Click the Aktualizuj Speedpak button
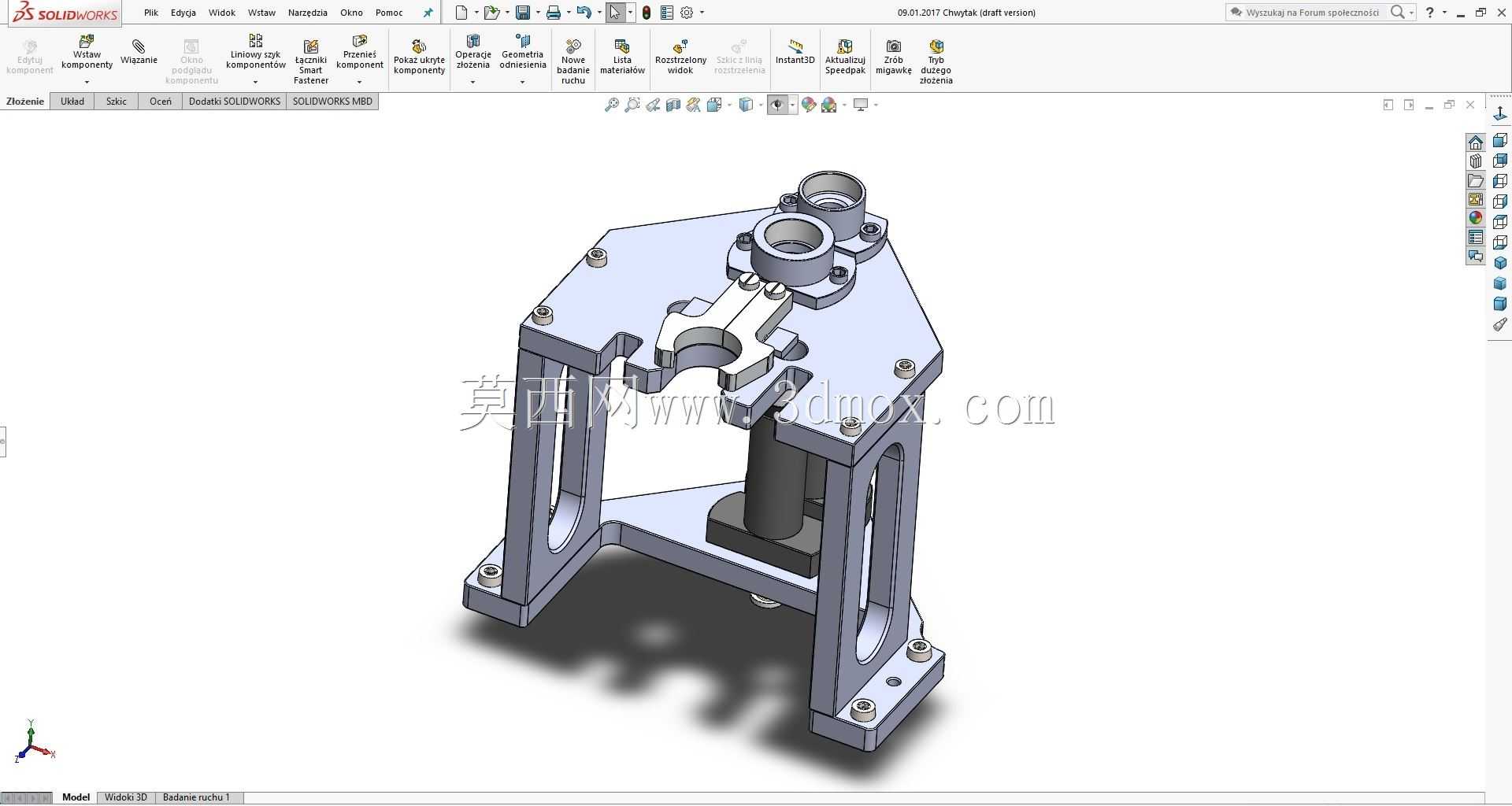The height and width of the screenshot is (806, 1512). pos(845,57)
